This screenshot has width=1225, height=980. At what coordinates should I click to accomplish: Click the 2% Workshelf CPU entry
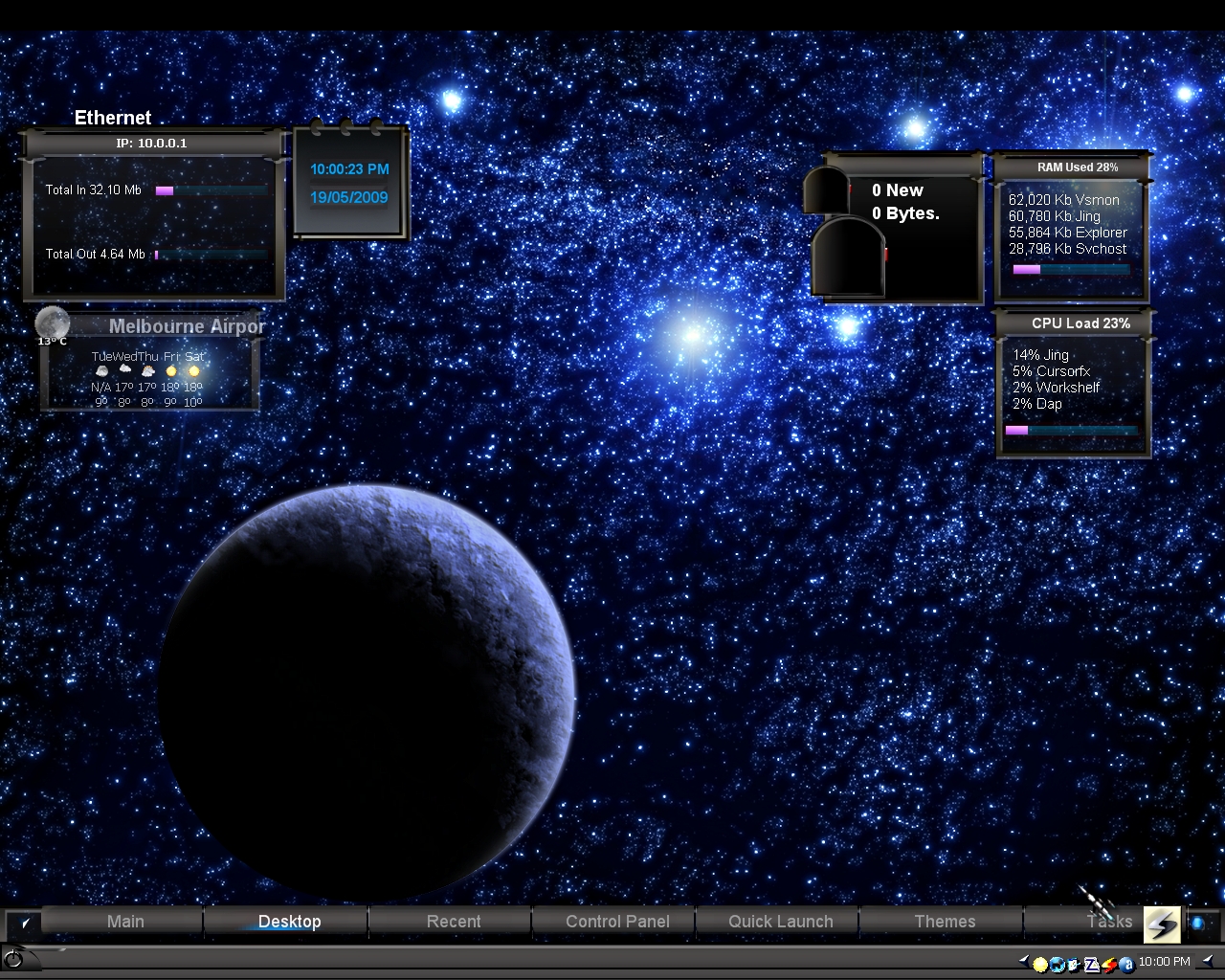click(x=1057, y=388)
